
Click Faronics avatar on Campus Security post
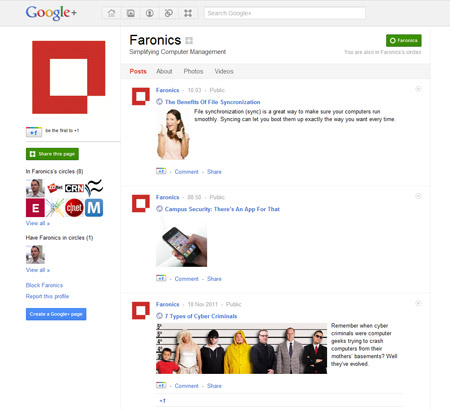(x=141, y=204)
